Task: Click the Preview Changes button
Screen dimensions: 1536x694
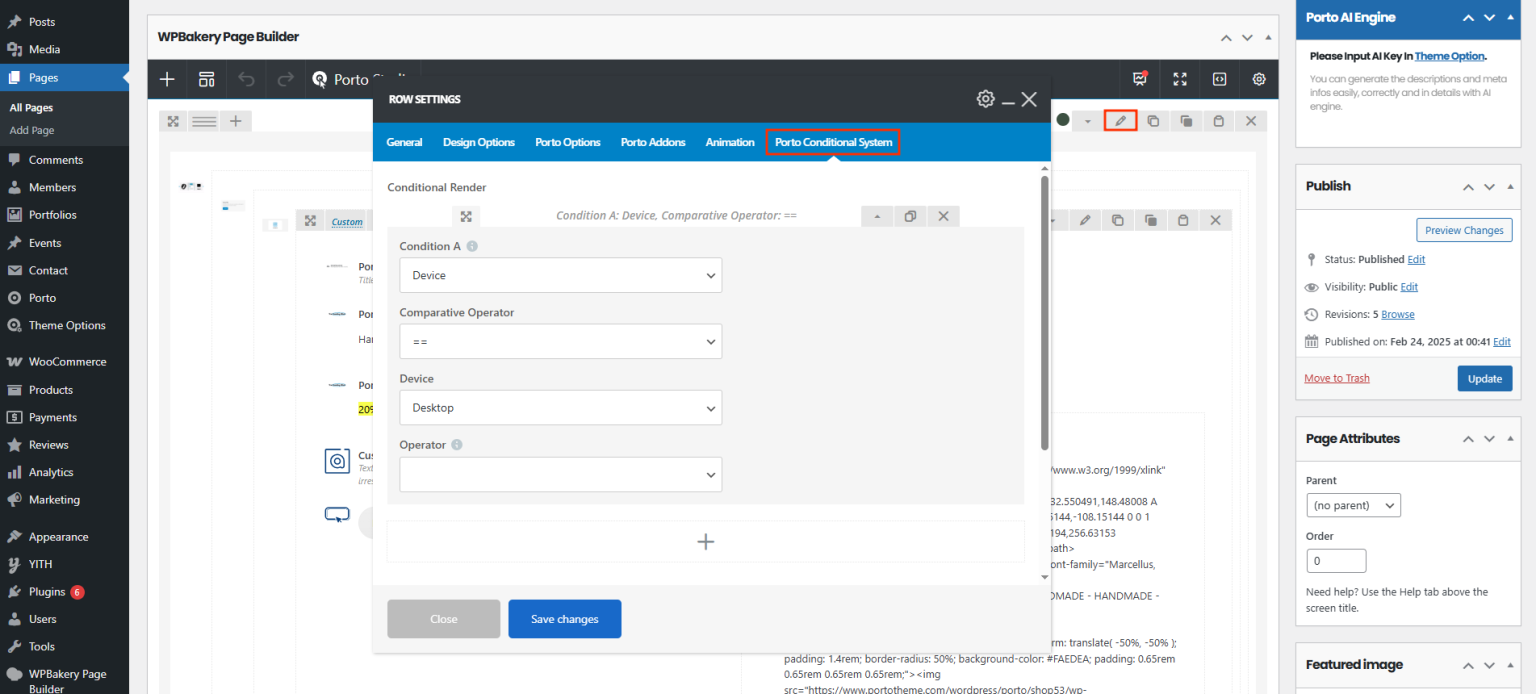Action: pyautogui.click(x=1465, y=230)
